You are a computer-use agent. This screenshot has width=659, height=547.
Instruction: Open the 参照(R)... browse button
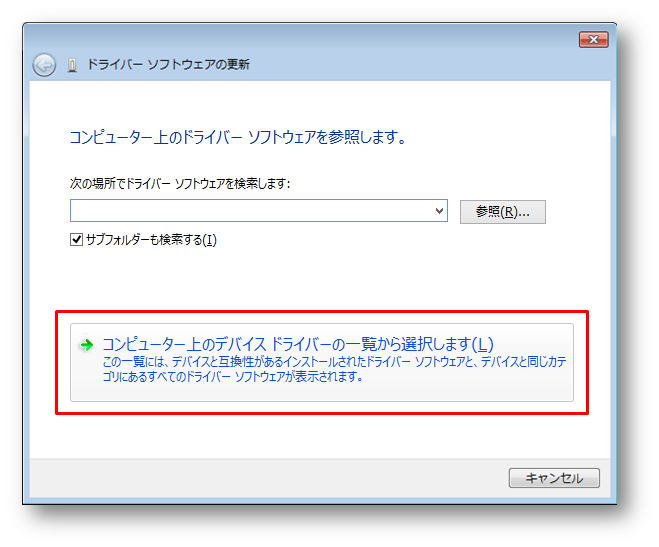coord(503,212)
